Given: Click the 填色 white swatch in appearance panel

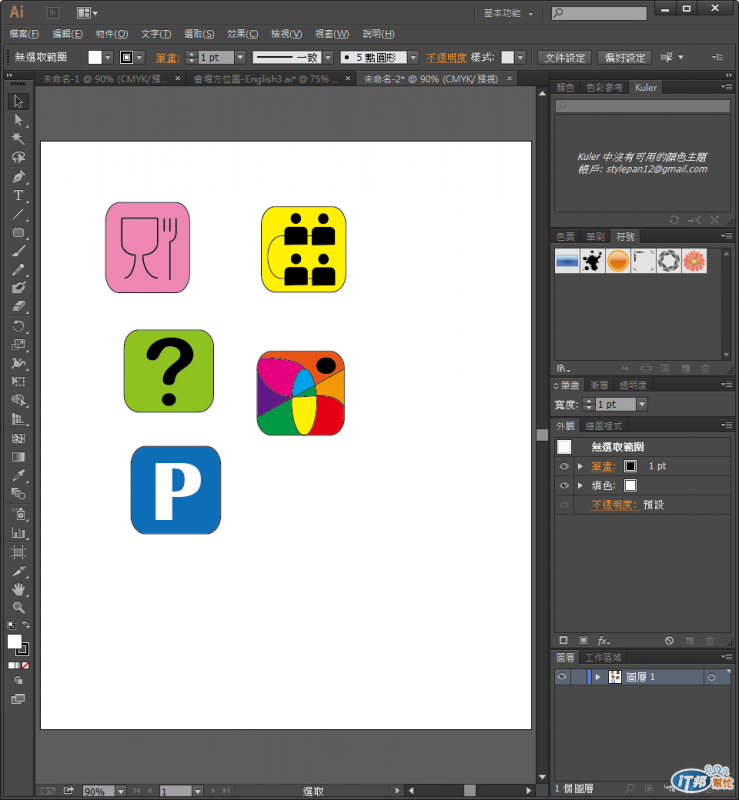Looking at the screenshot, I should pyautogui.click(x=630, y=486).
